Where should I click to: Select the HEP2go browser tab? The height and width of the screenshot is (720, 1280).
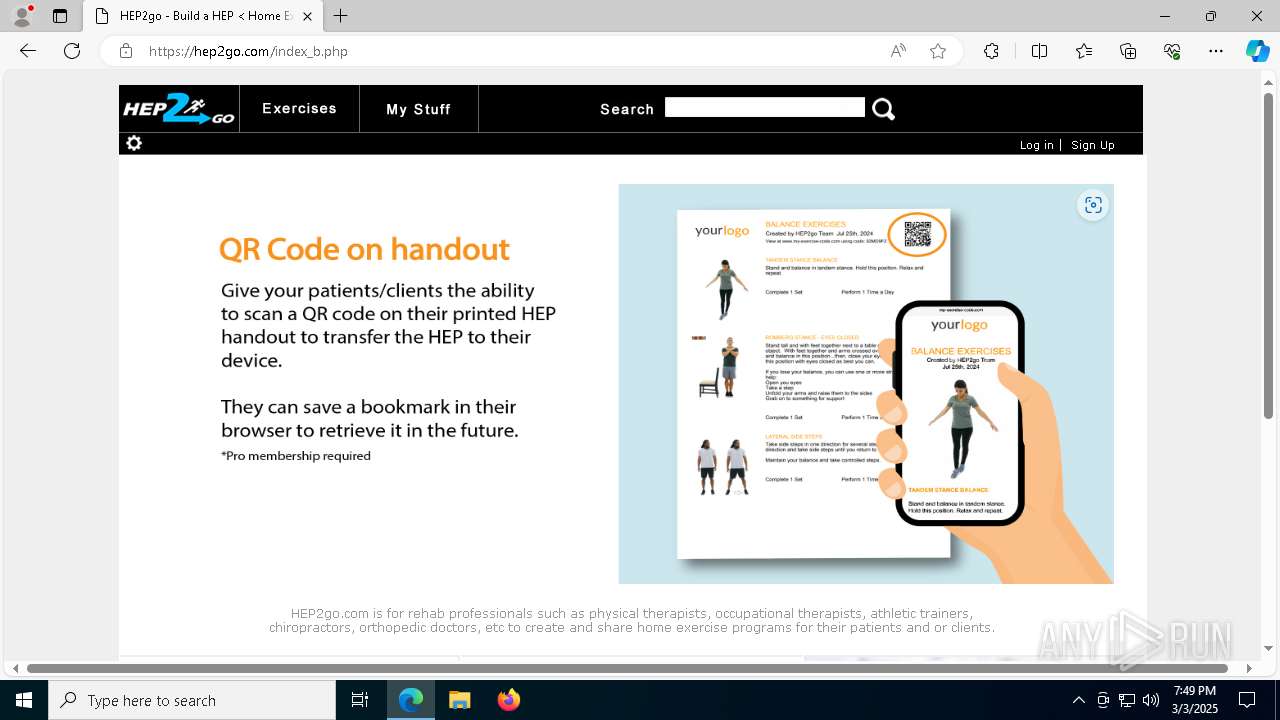click(202, 16)
